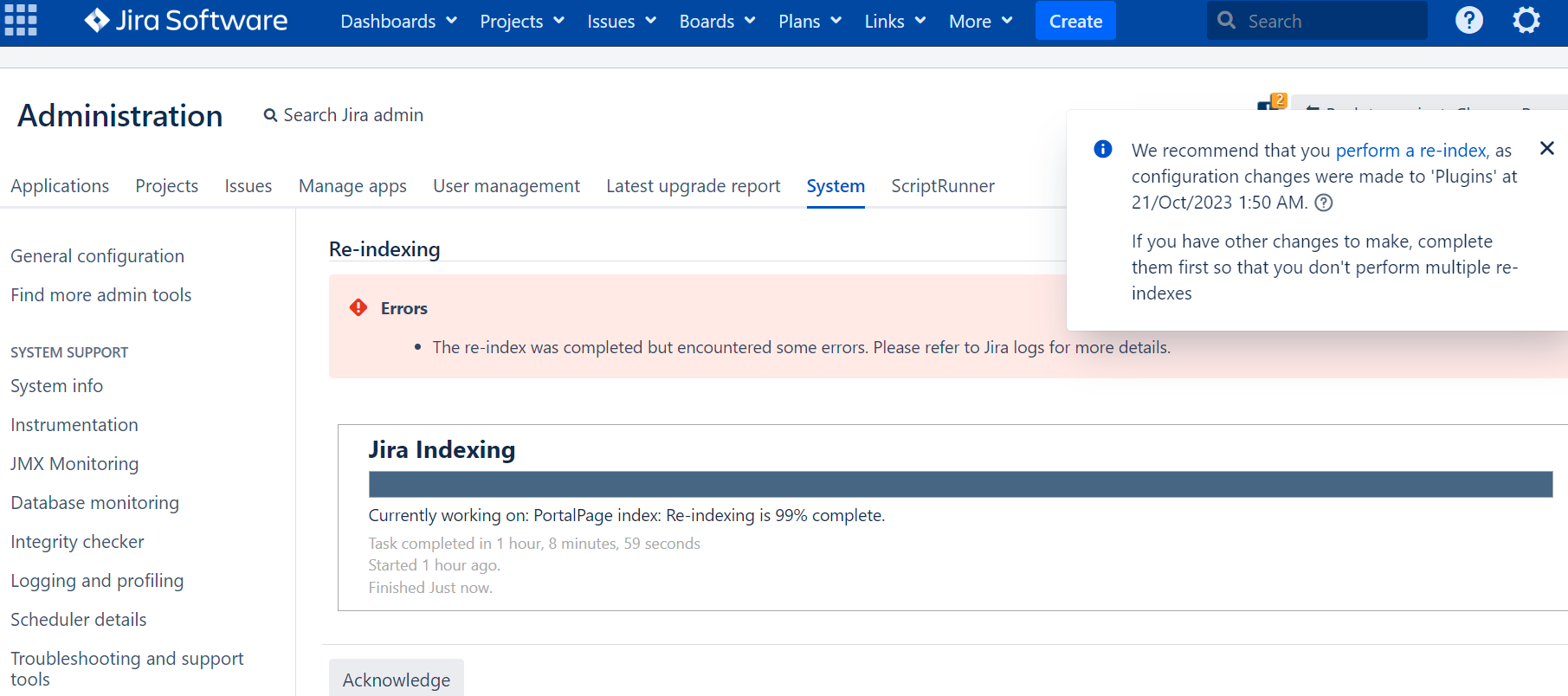Click the Create button
The width and height of the screenshot is (1568, 696).
(1075, 21)
